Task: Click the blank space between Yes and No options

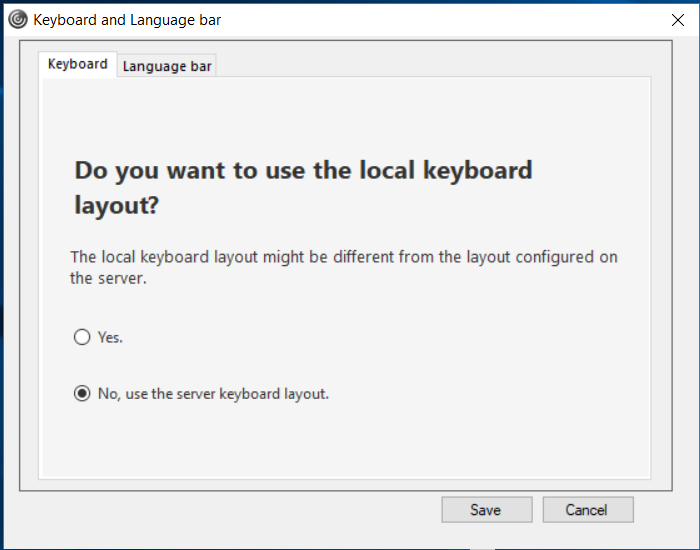Action: [x=300, y=366]
